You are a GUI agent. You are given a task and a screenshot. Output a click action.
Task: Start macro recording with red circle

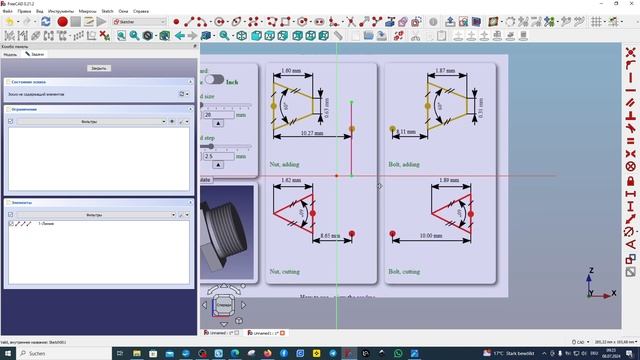(x=62, y=22)
